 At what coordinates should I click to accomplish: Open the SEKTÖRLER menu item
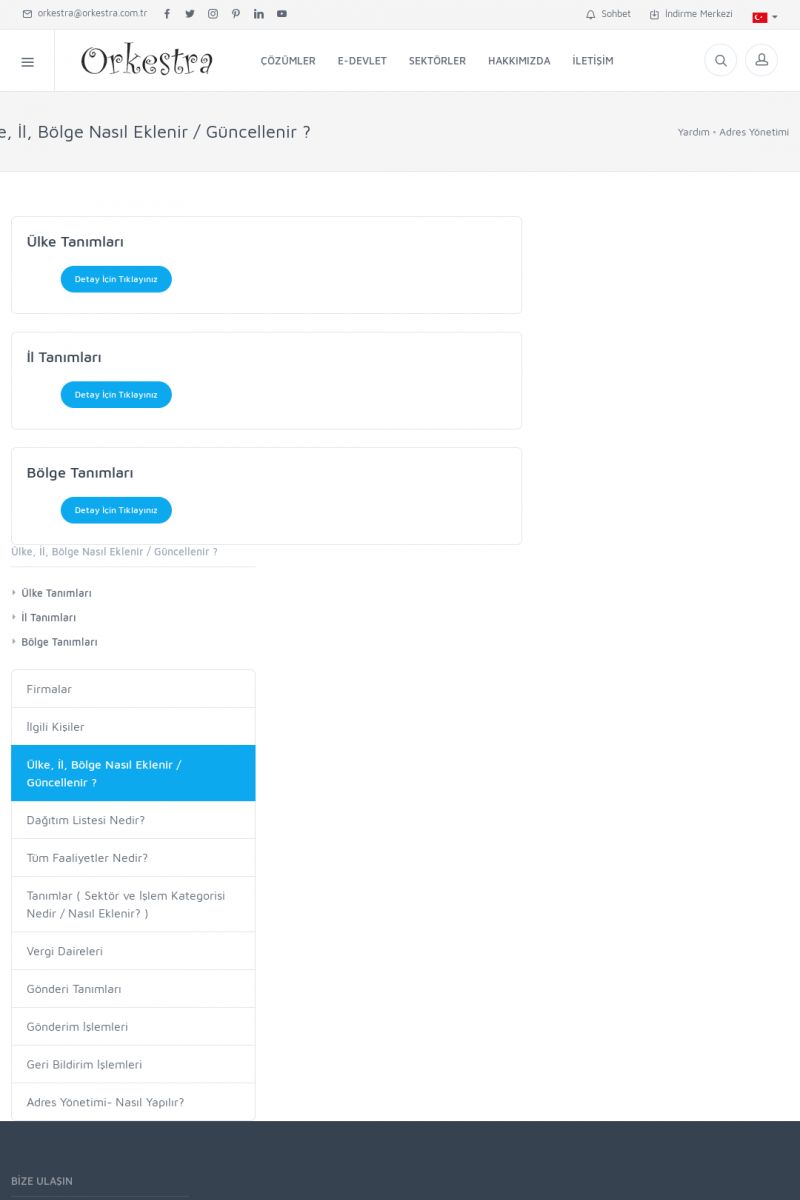(x=437, y=61)
